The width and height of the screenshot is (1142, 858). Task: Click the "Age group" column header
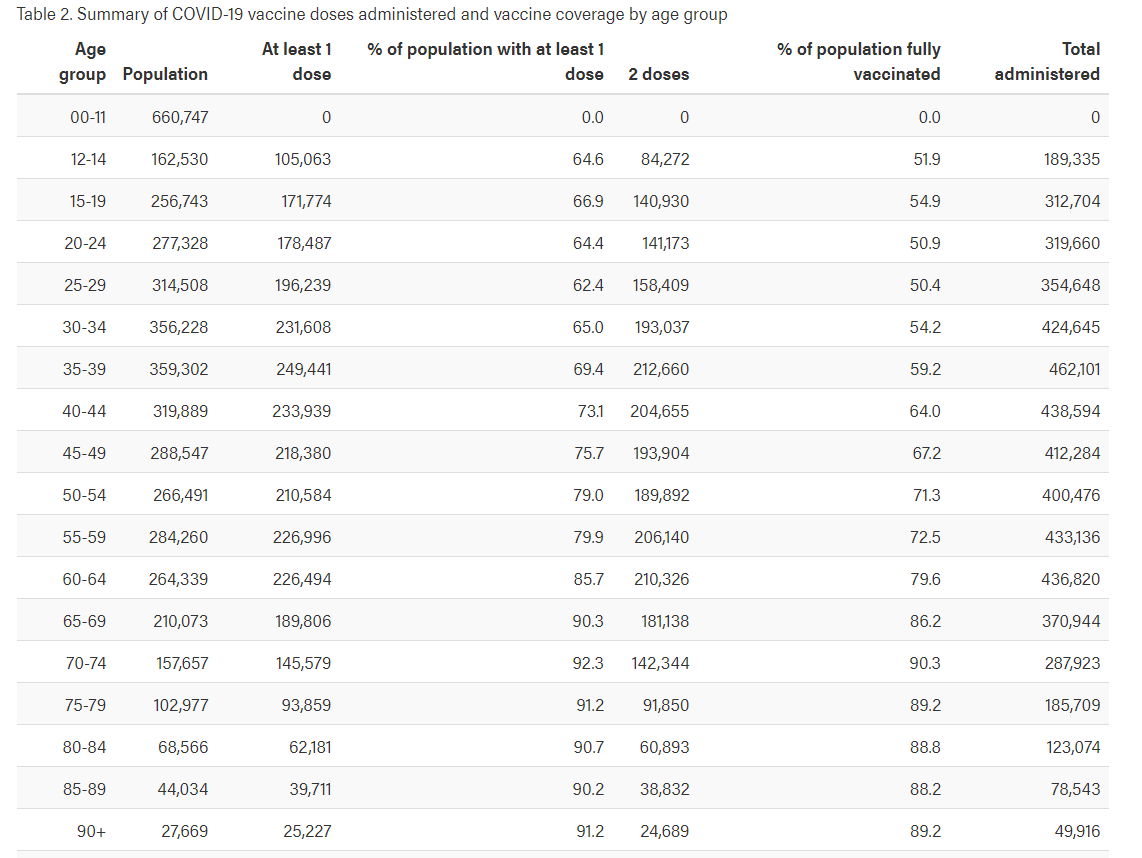88,61
